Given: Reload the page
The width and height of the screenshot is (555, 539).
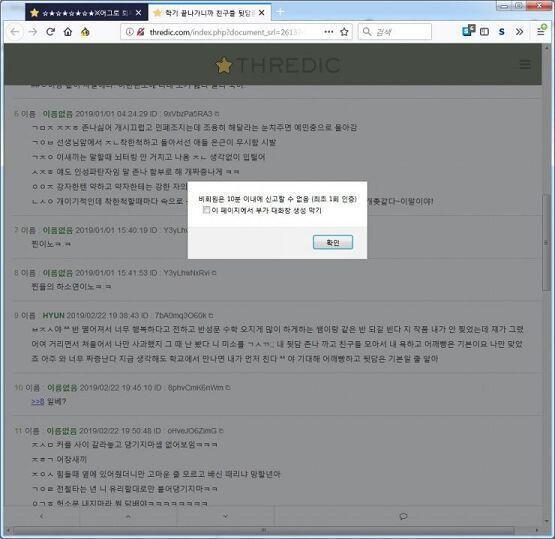Looking at the screenshot, I should (50, 32).
